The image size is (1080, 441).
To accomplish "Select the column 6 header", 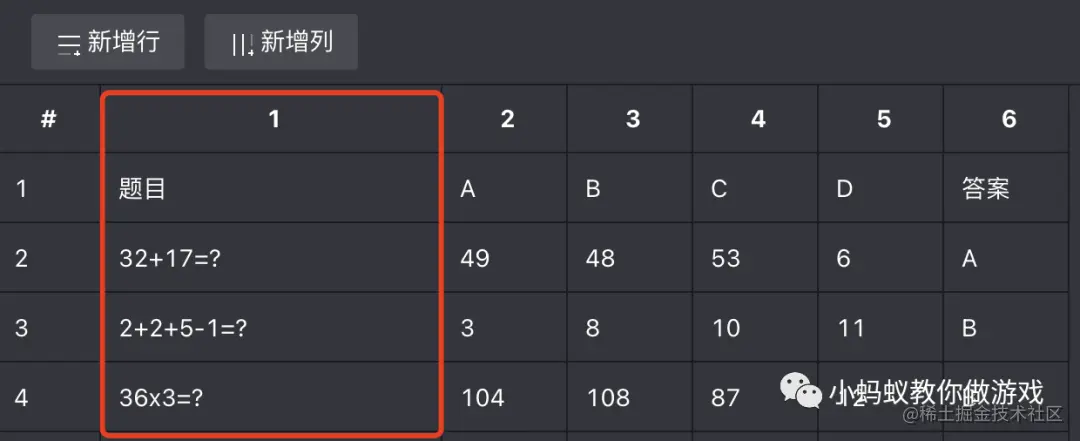I will 1006,119.
